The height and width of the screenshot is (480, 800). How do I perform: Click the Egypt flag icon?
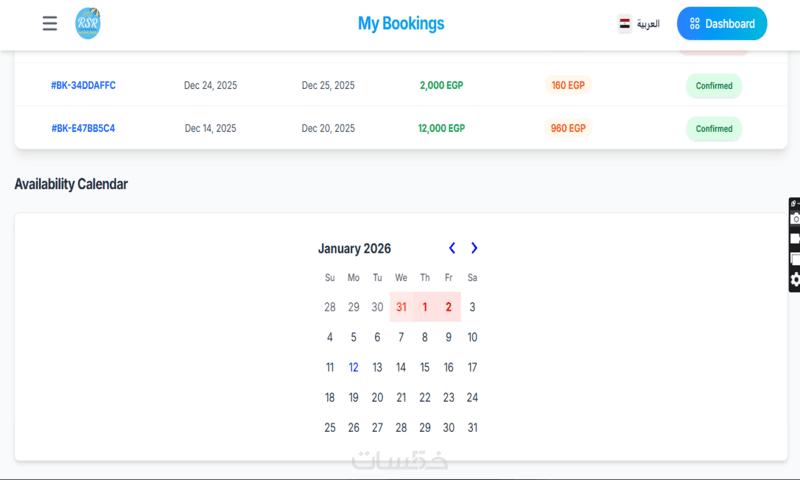coord(624,24)
